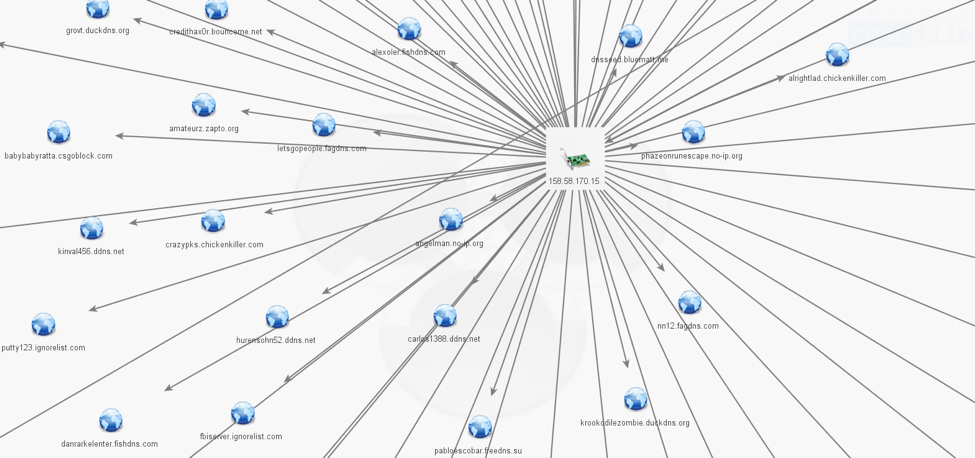The image size is (975, 458).
Task: Click the krookodilezombie.duckdns.org globe icon
Action: (x=635, y=399)
